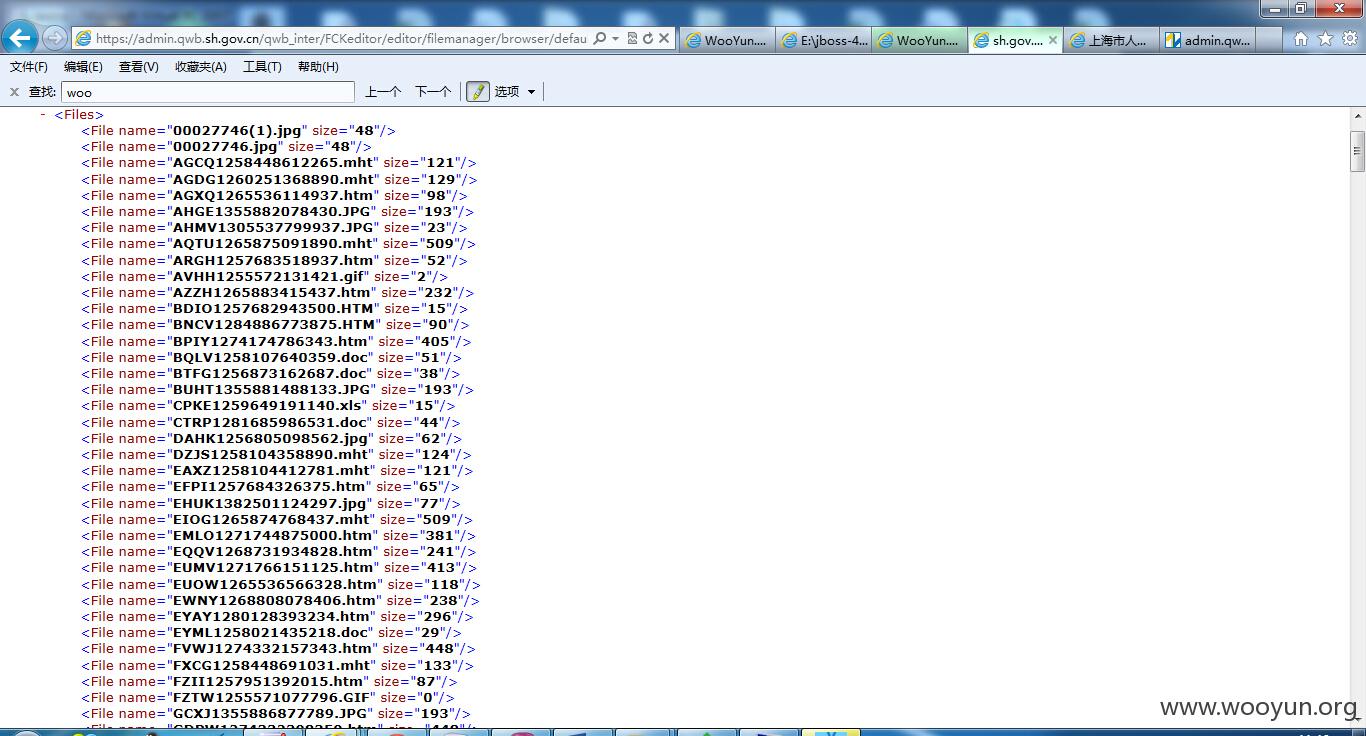Click file name AHMV1305537799937.JPG
Image resolution: width=1366 pixels, height=736 pixels.
pos(274,228)
